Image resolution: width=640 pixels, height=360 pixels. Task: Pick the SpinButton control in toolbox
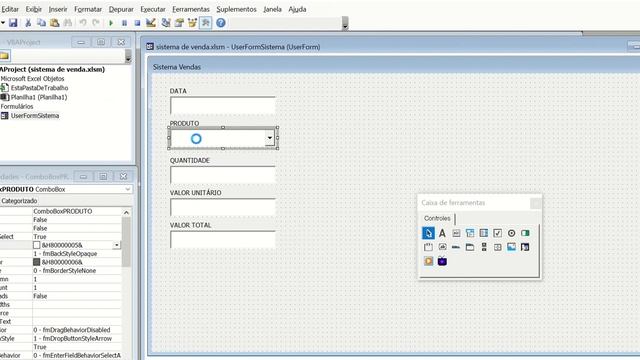pyautogui.click(x=498, y=247)
